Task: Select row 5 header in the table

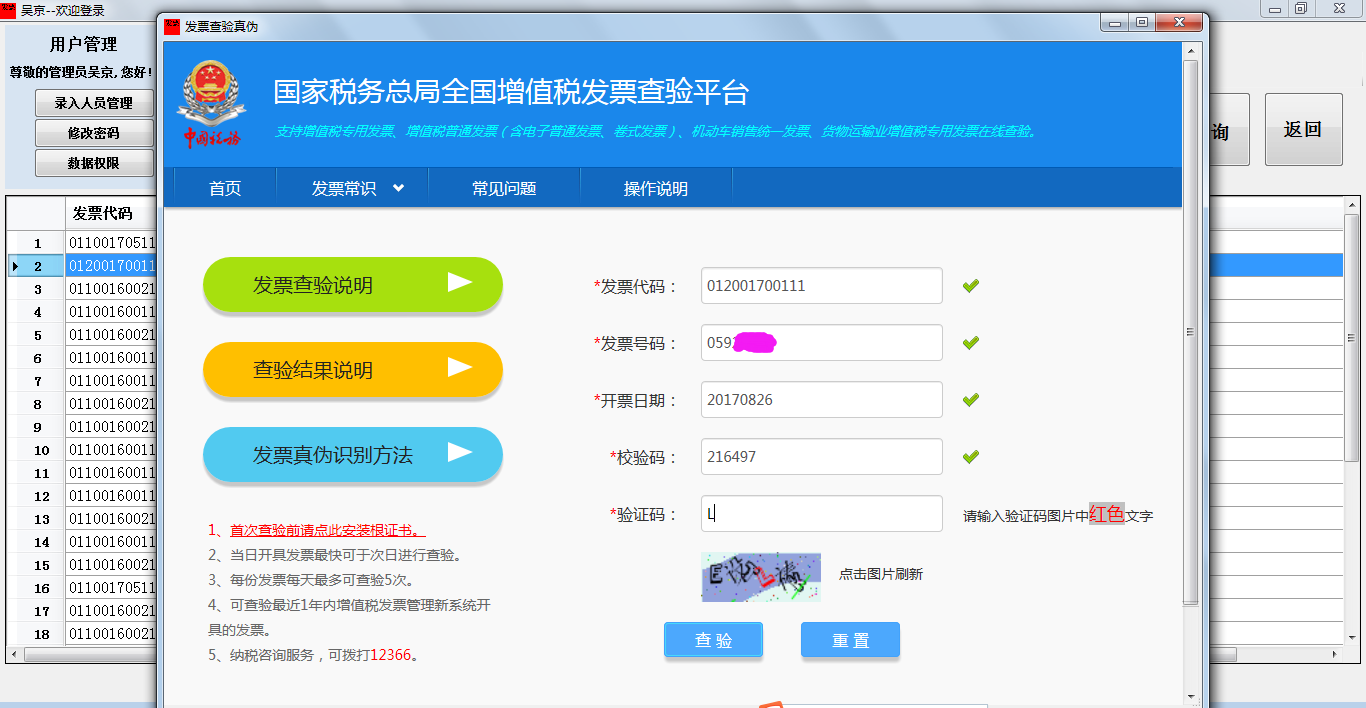Action: click(x=37, y=335)
